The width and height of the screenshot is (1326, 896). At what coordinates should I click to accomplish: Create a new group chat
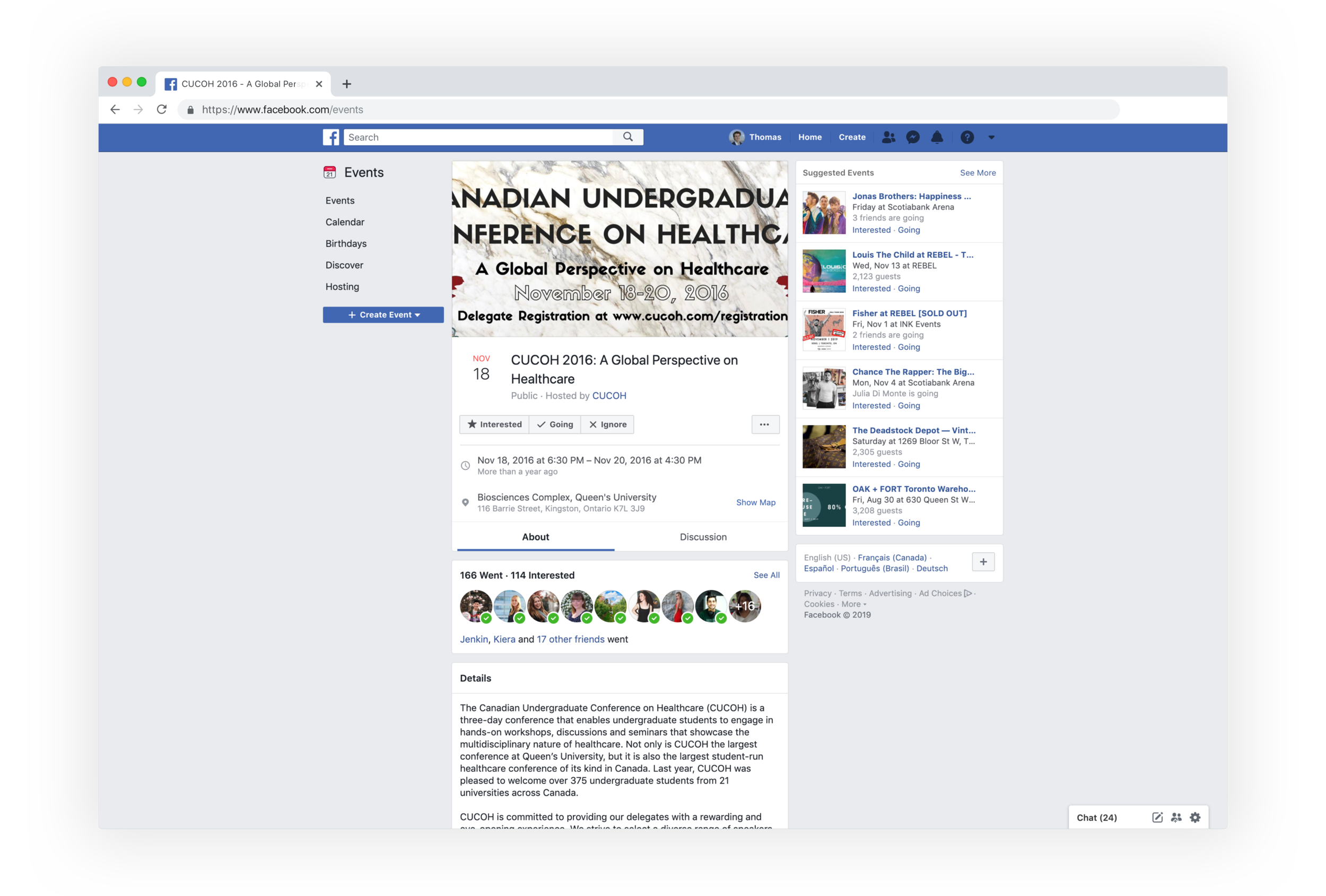(x=1176, y=818)
